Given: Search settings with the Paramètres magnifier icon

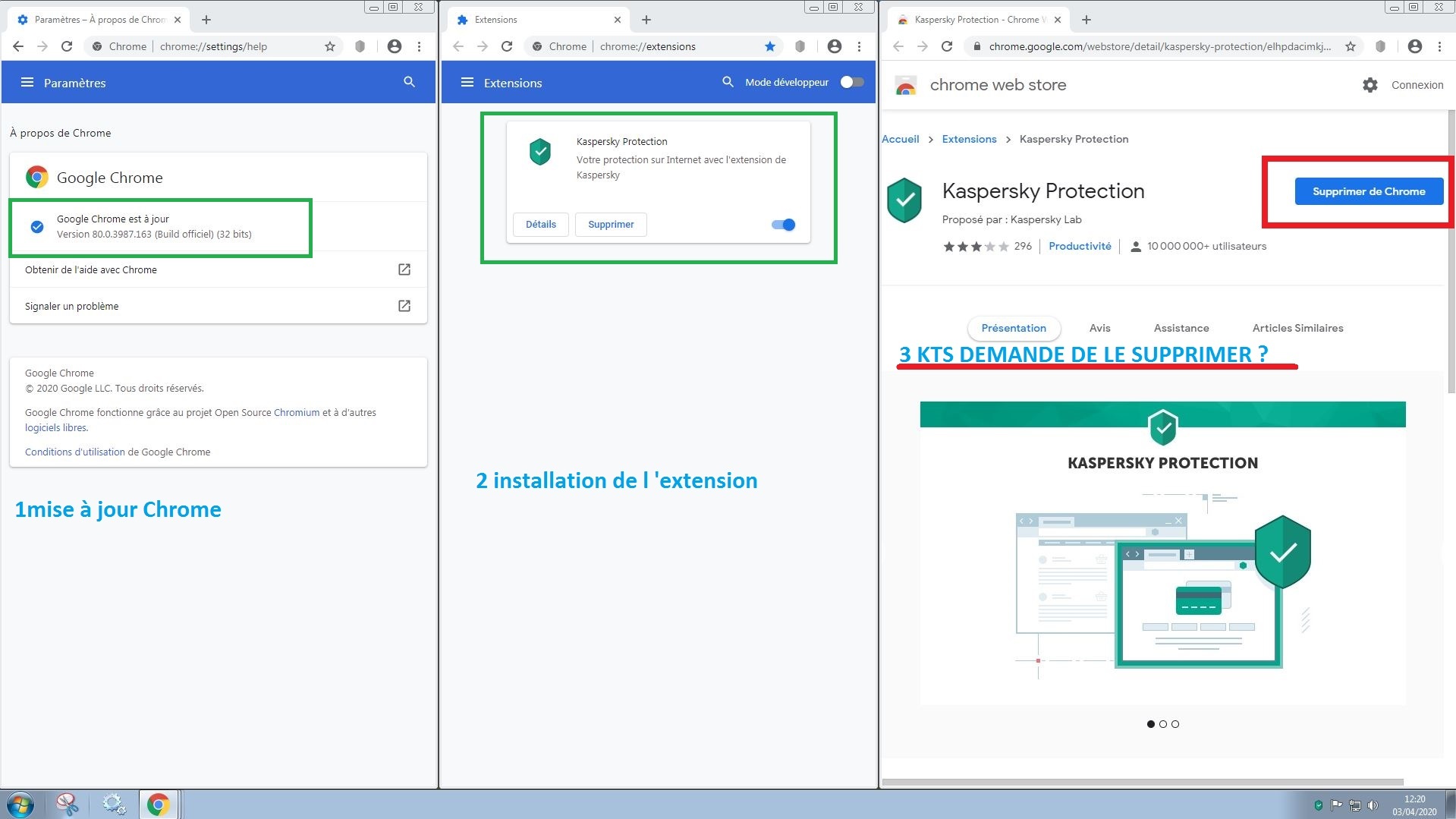Looking at the screenshot, I should coord(409,82).
